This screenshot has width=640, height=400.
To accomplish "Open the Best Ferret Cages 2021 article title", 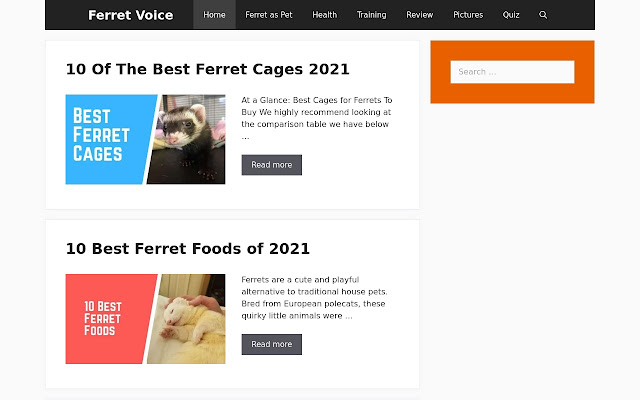I will pyautogui.click(x=207, y=69).
